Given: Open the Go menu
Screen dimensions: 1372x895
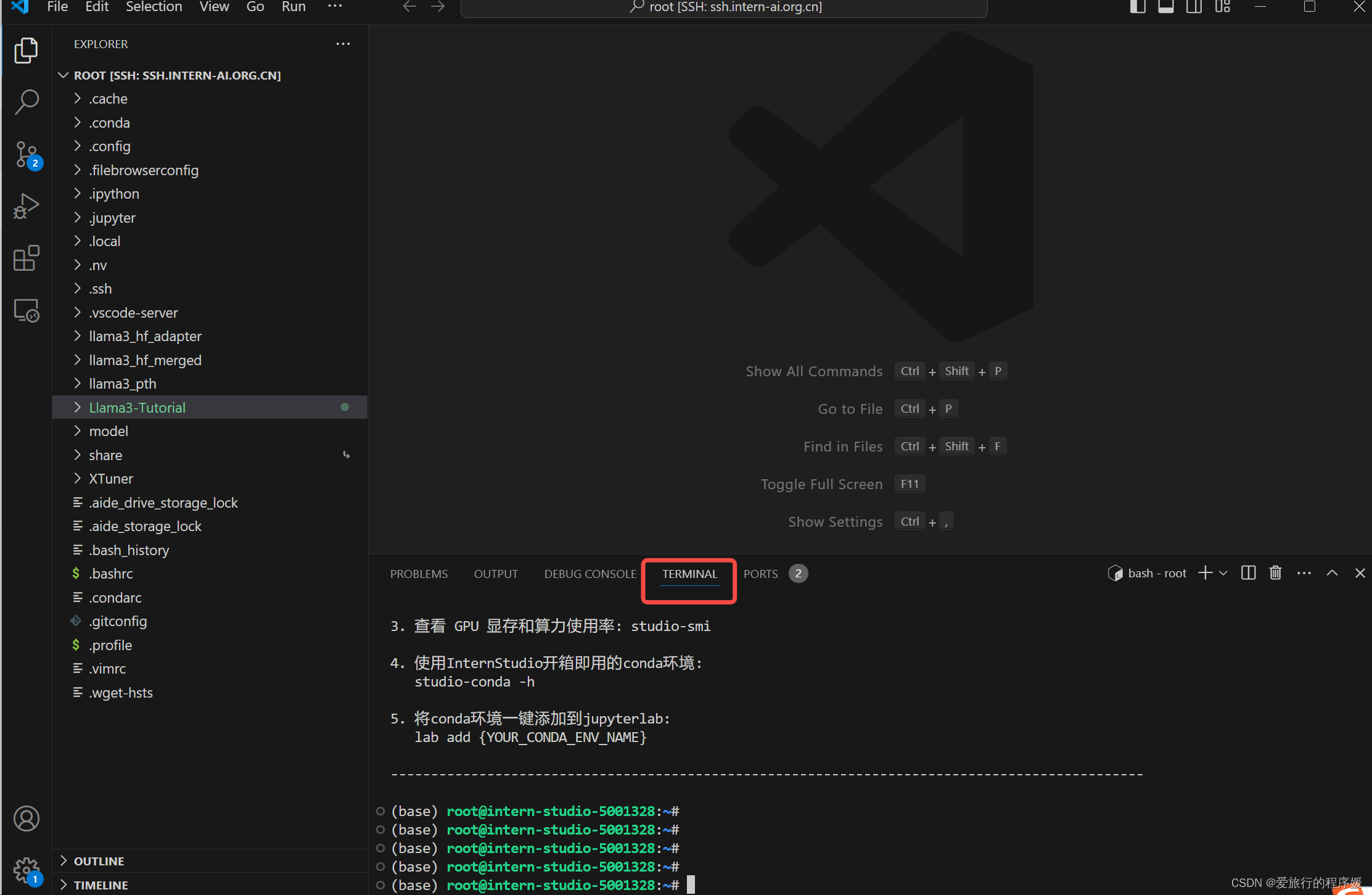Looking at the screenshot, I should (255, 7).
